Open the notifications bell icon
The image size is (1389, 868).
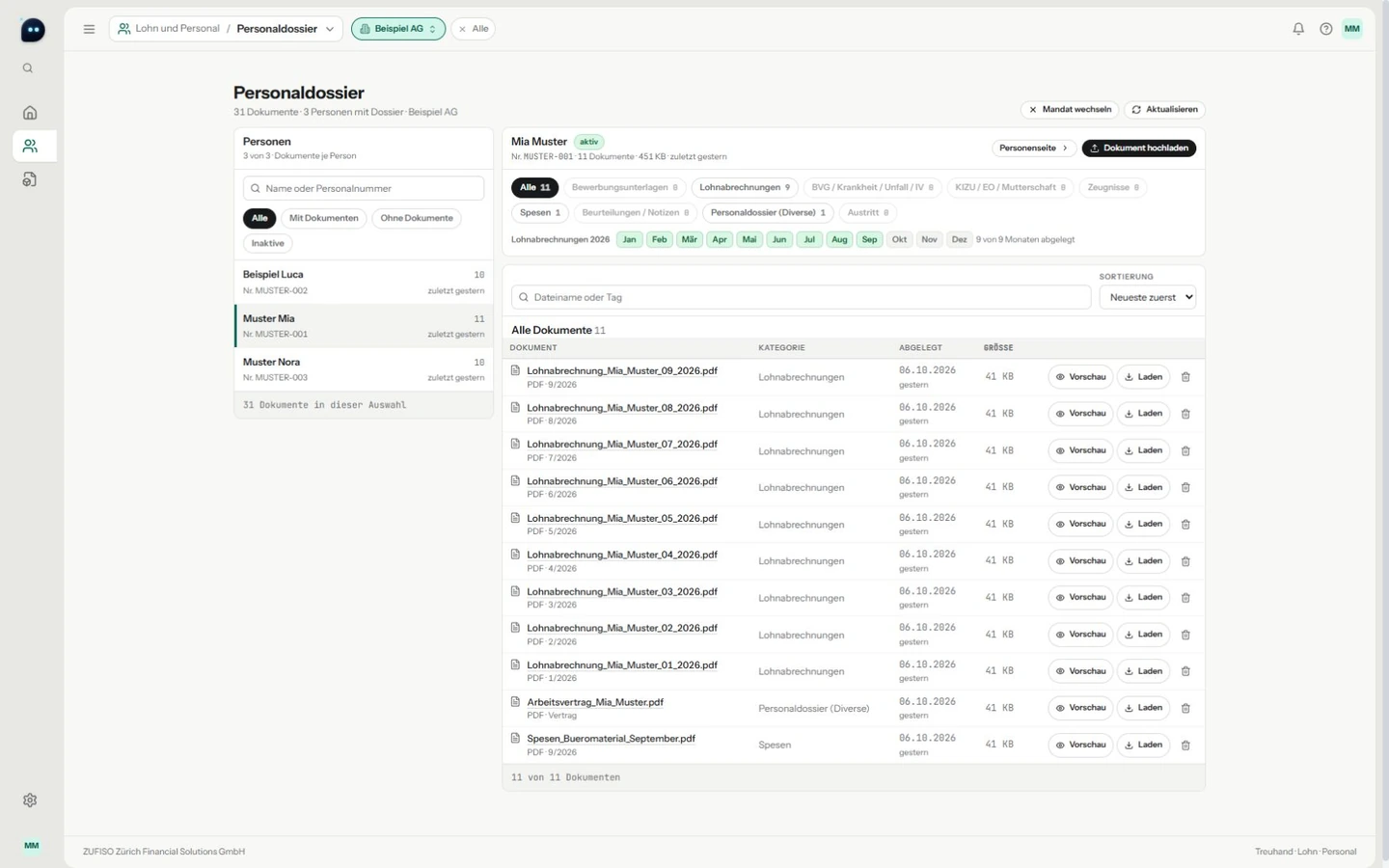(1298, 29)
